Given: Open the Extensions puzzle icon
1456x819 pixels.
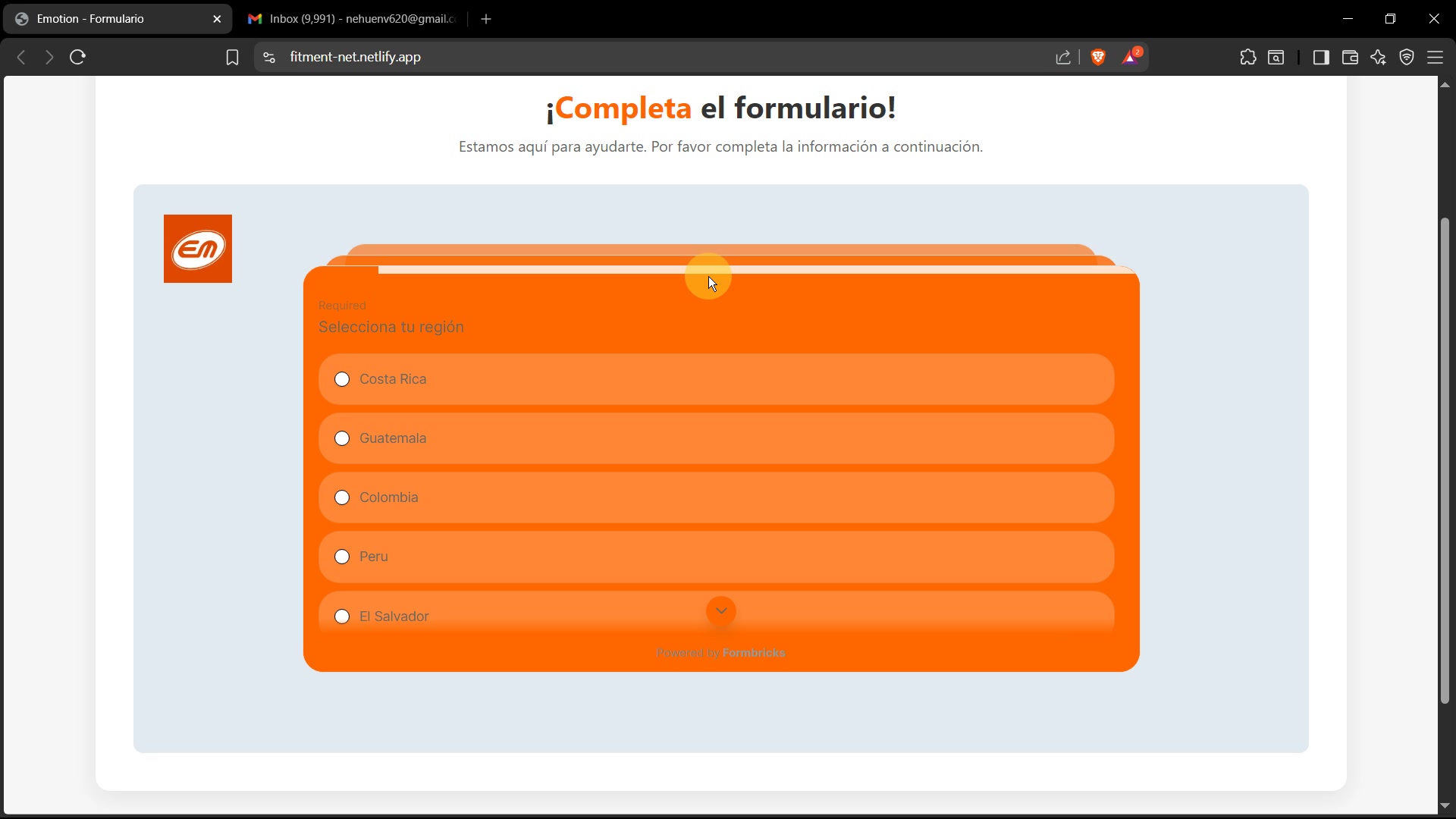Looking at the screenshot, I should [x=1248, y=58].
